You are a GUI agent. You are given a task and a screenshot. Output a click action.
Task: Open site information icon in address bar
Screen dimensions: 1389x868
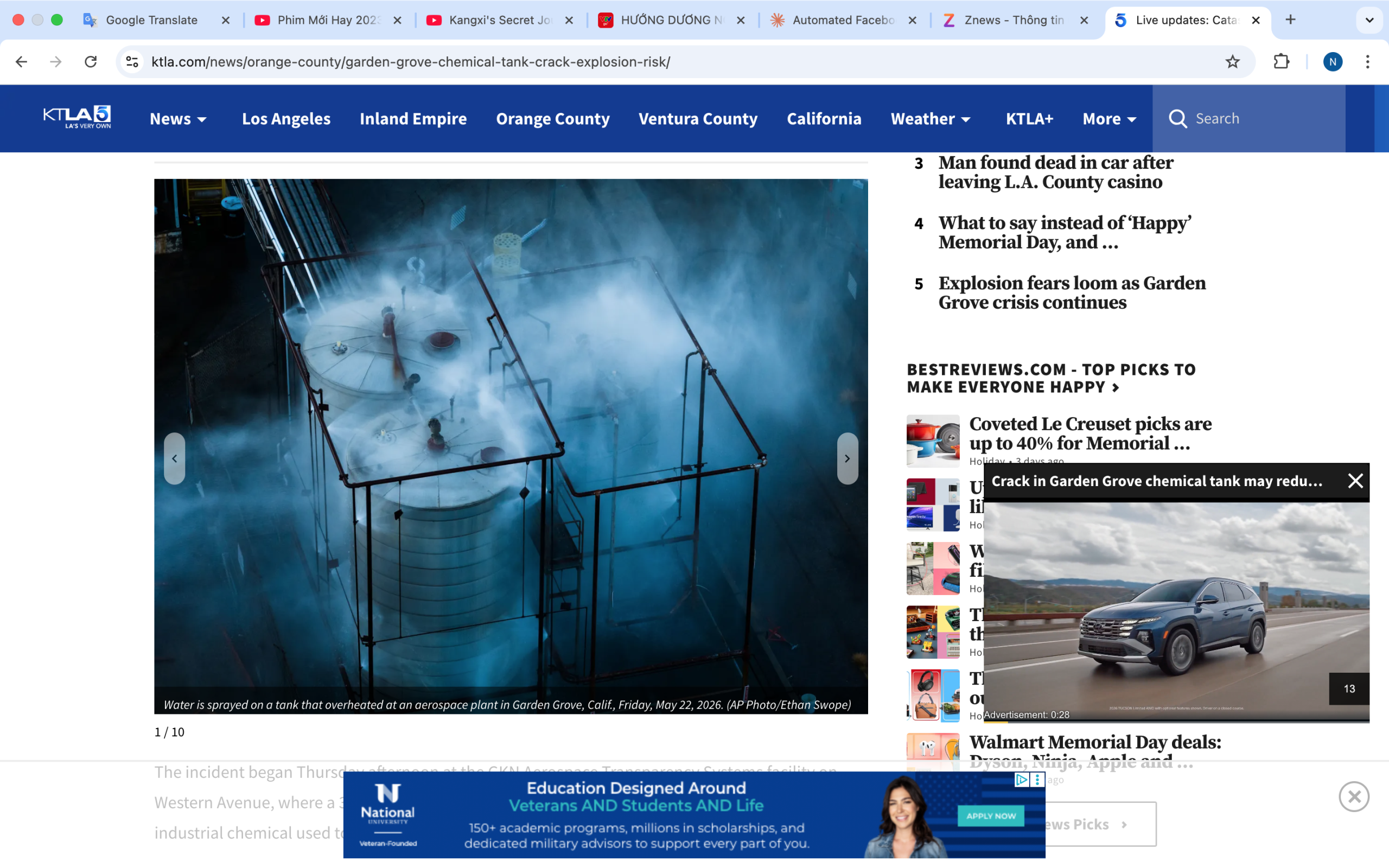132,61
